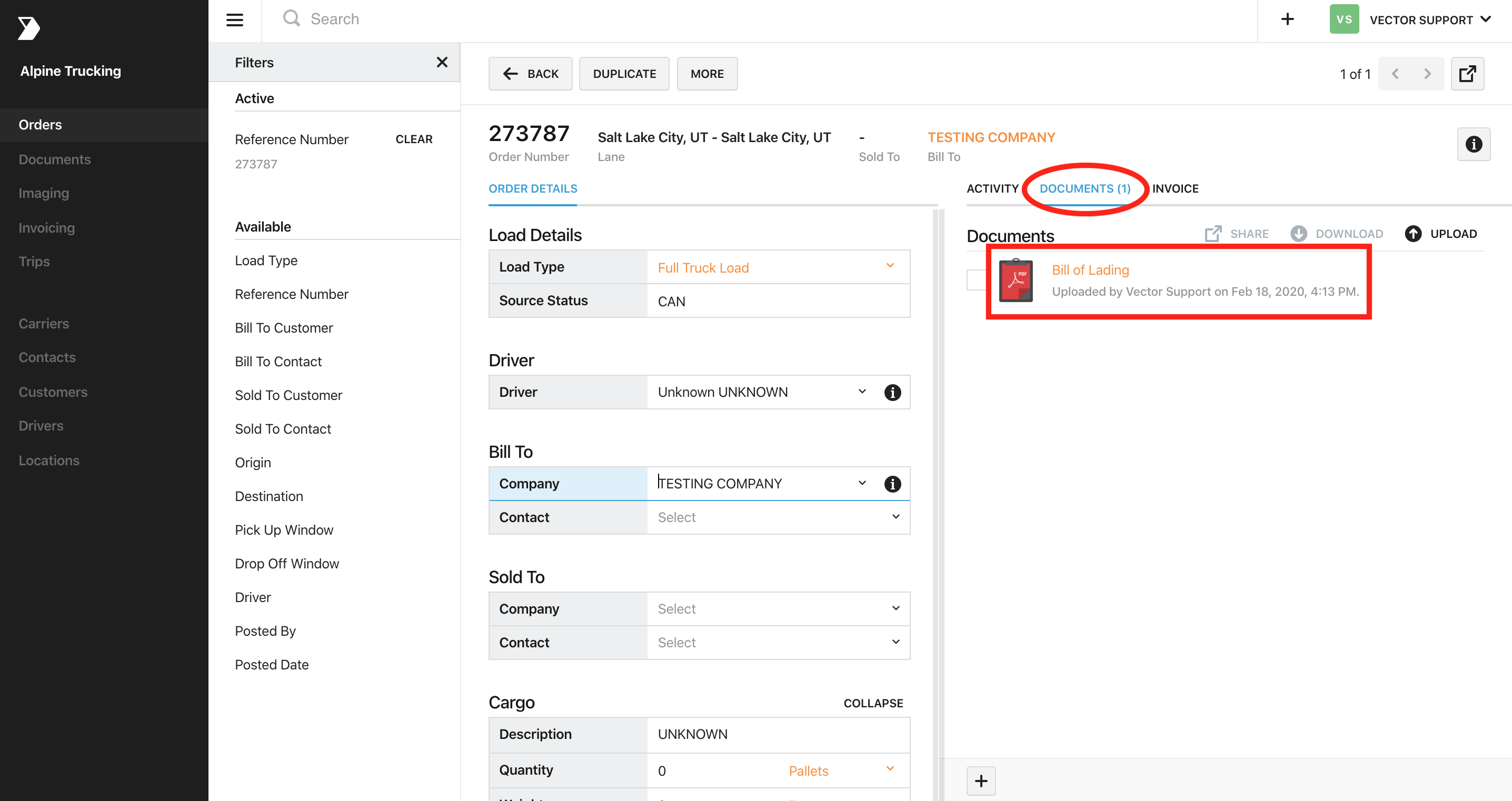Click the Share documents icon
This screenshot has width=1512, height=801.
click(1212, 234)
